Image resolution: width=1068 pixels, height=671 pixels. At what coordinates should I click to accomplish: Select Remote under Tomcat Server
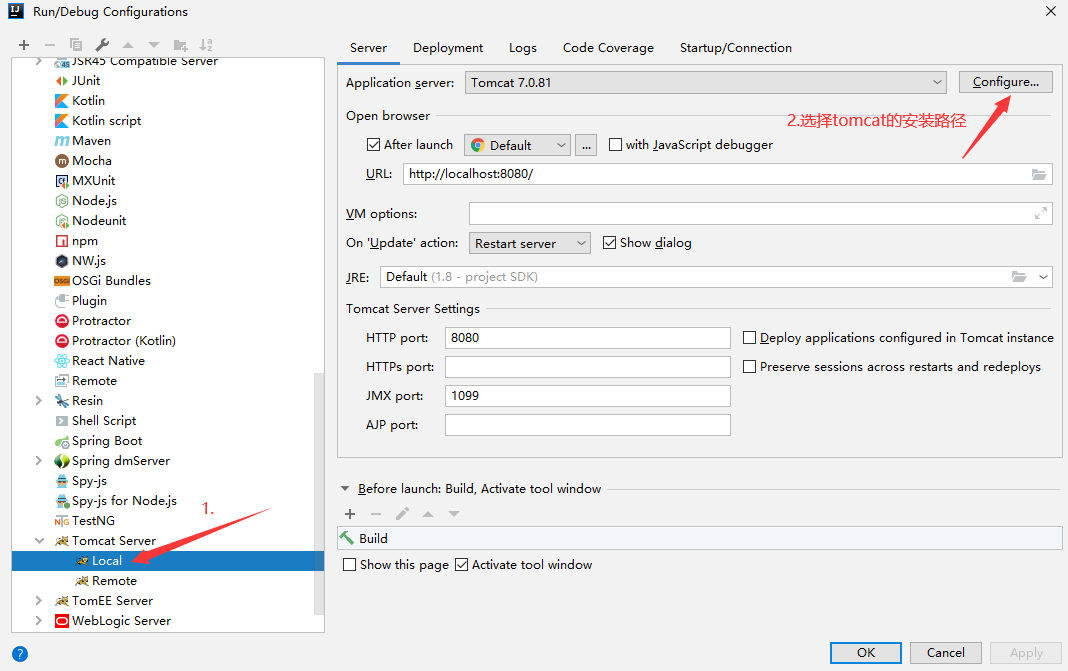tap(114, 580)
